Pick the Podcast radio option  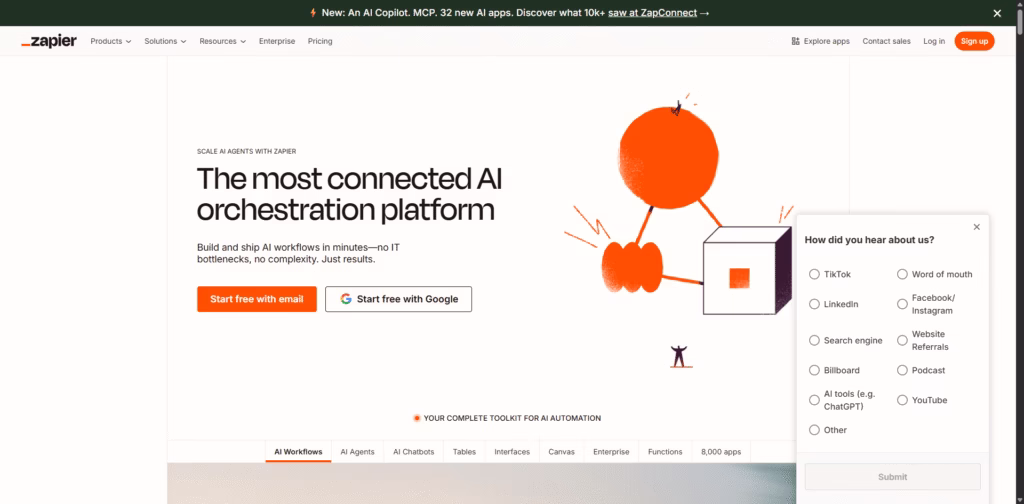click(902, 370)
